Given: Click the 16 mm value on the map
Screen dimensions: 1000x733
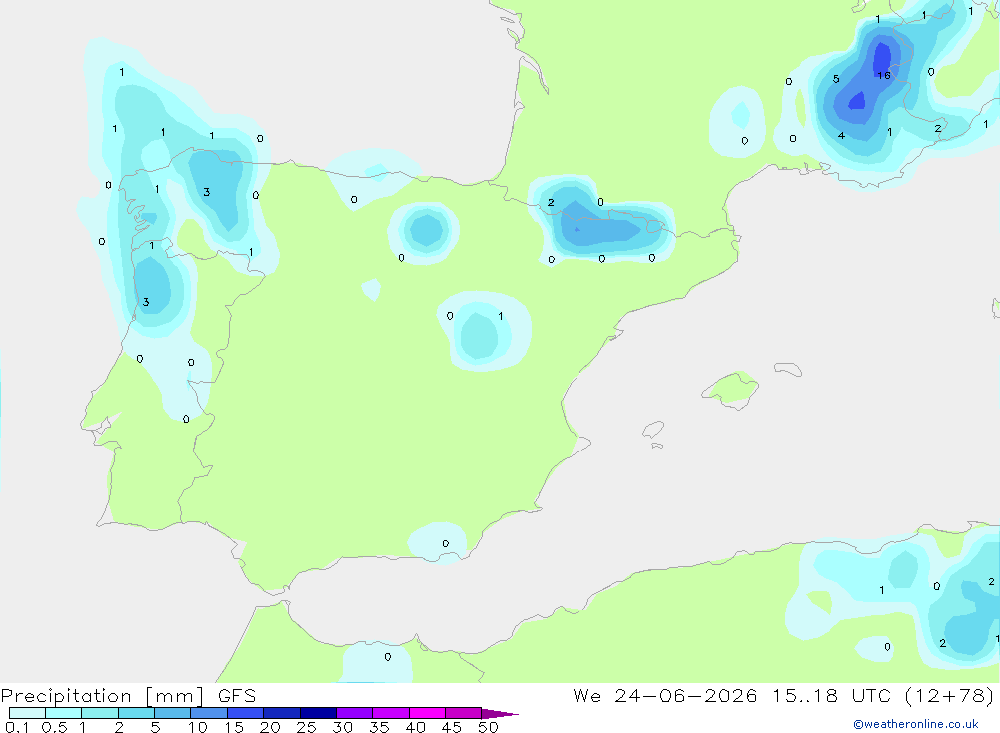Looking at the screenshot, I should (883, 75).
